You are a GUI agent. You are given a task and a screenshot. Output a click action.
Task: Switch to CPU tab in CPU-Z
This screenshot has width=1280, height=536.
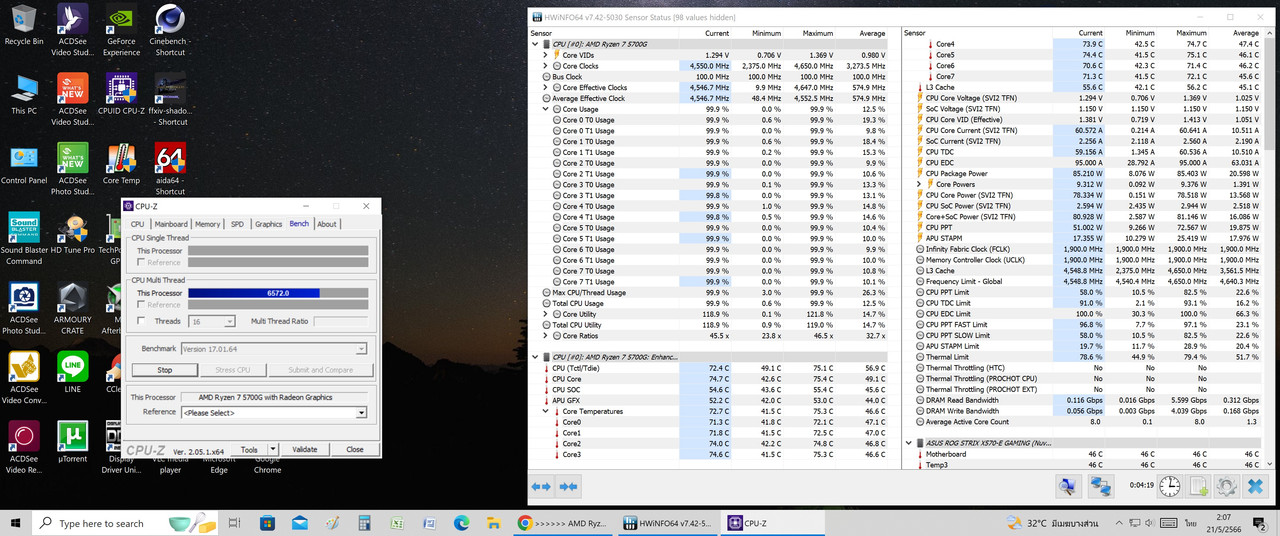tap(137, 224)
